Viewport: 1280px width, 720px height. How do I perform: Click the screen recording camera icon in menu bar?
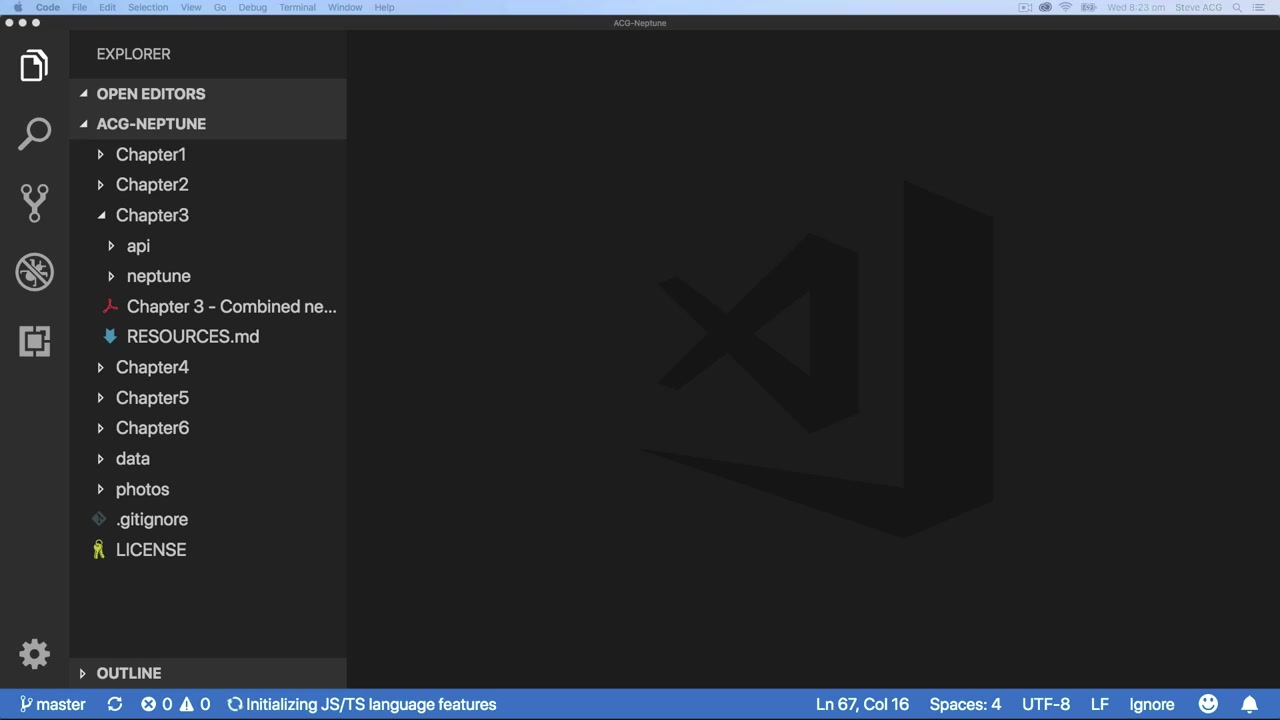[1025, 7]
